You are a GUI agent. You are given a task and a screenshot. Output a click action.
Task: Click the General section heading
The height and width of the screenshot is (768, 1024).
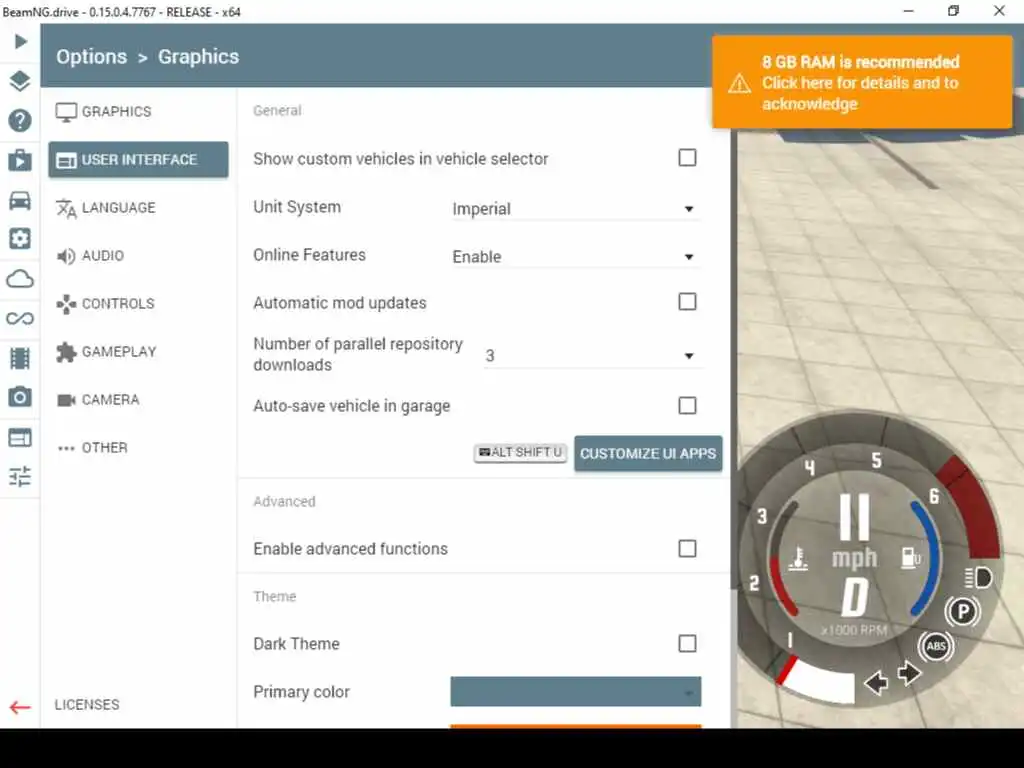coord(278,110)
